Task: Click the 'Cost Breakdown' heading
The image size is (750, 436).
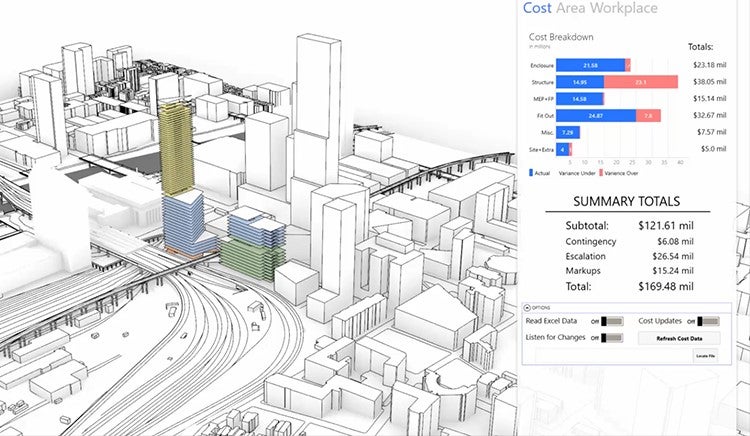Action: [x=561, y=37]
